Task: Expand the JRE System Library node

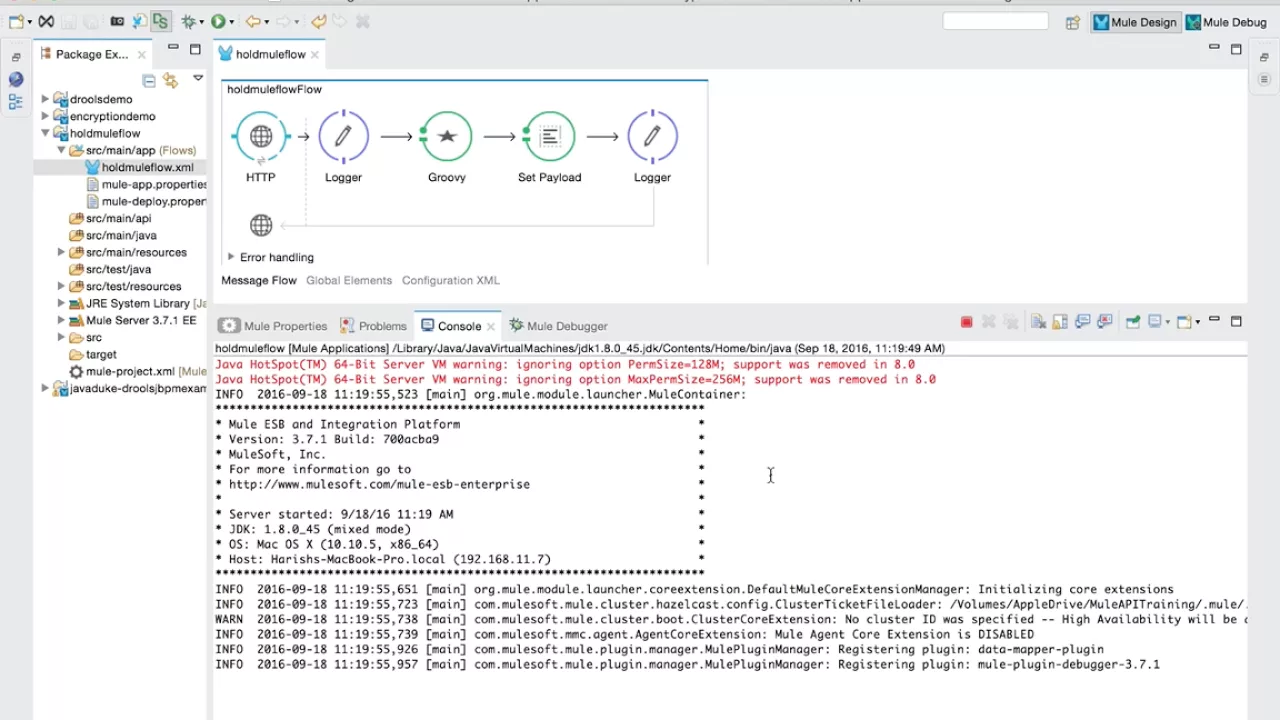Action: tap(61, 303)
